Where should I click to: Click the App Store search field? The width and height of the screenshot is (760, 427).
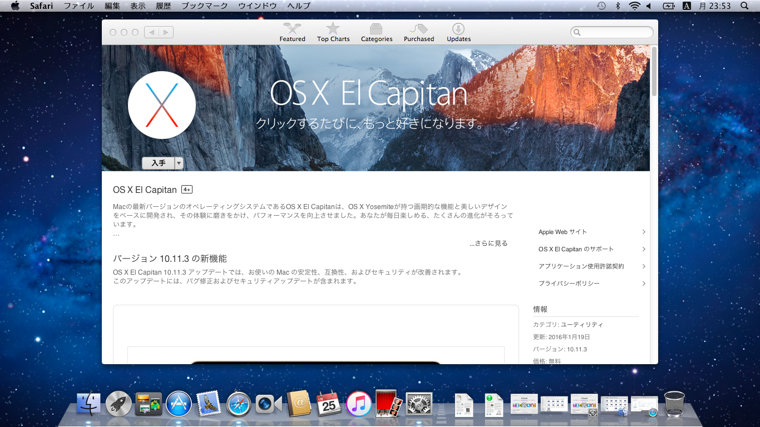612,32
